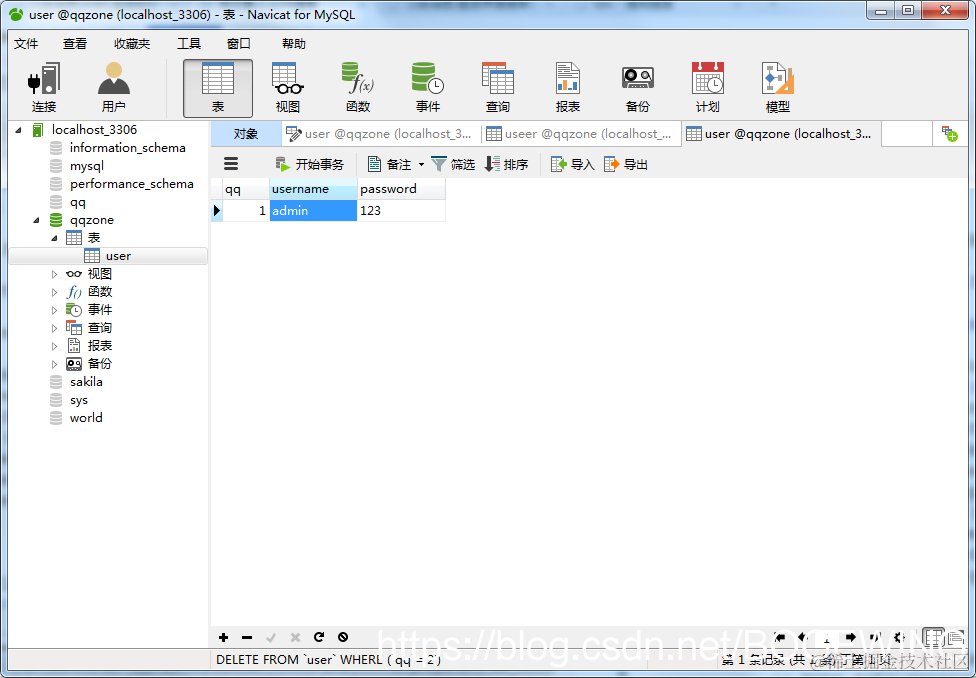Viewport: 976px width, 678px height.
Task: Switch to the first user @qqzone design tab
Action: coord(382,134)
